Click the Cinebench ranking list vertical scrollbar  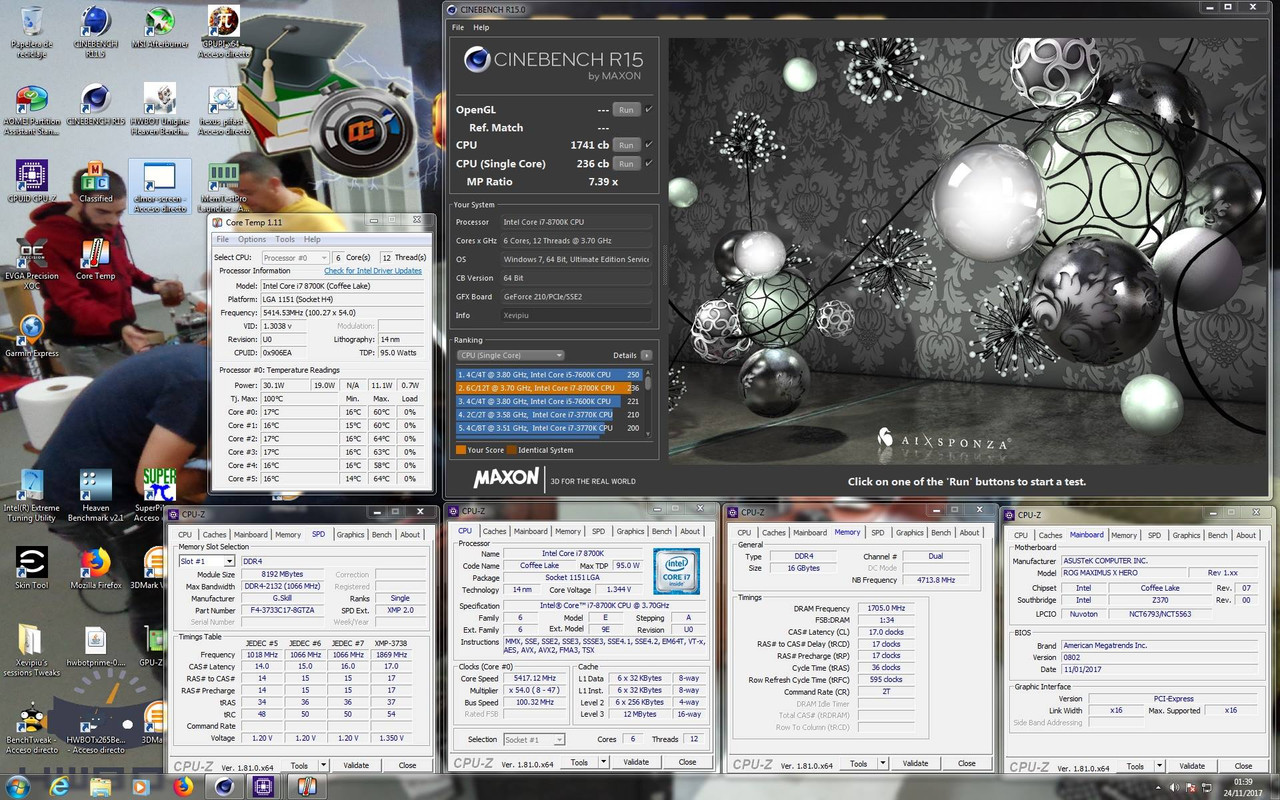pos(648,403)
